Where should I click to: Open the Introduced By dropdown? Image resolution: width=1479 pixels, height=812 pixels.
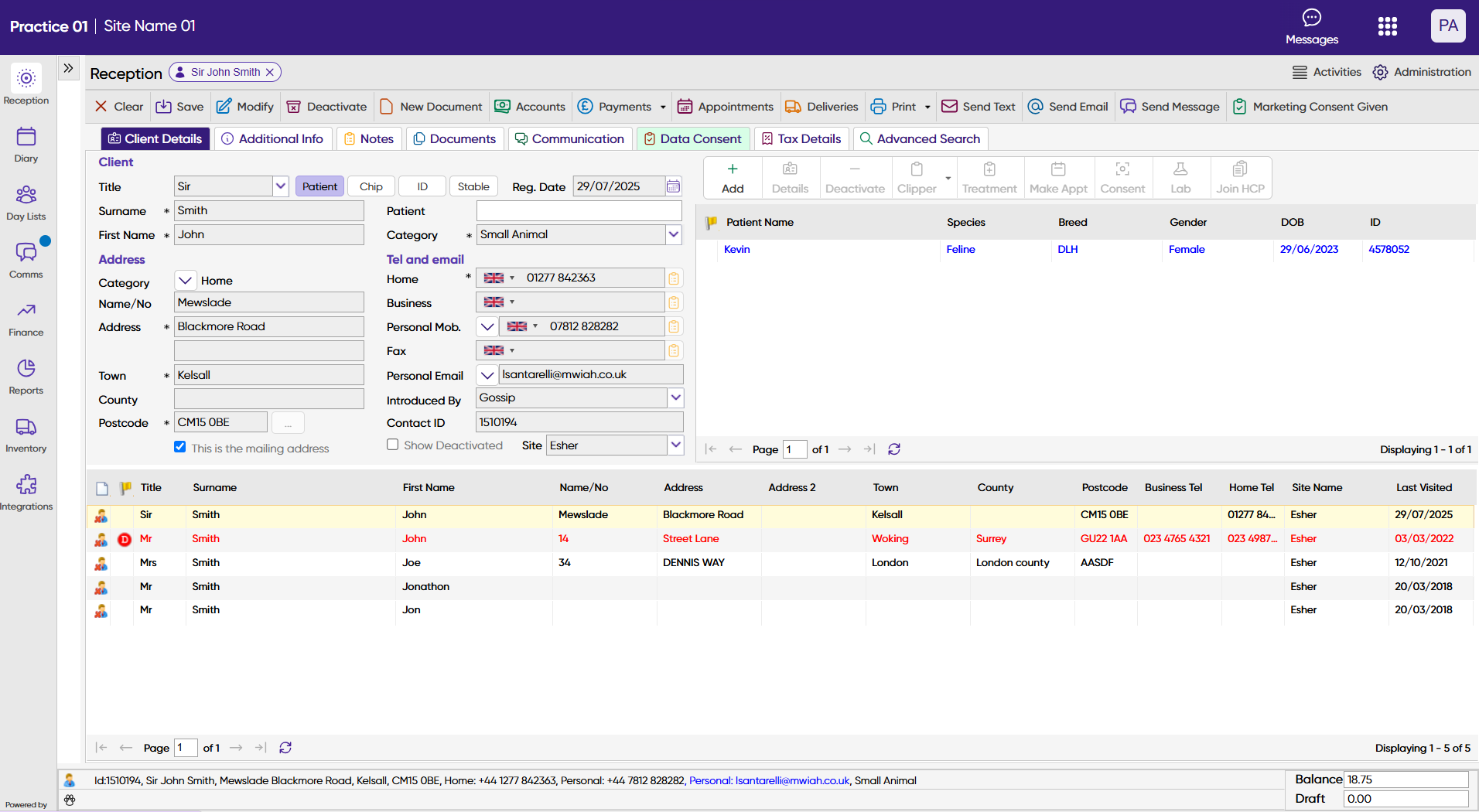(x=675, y=397)
